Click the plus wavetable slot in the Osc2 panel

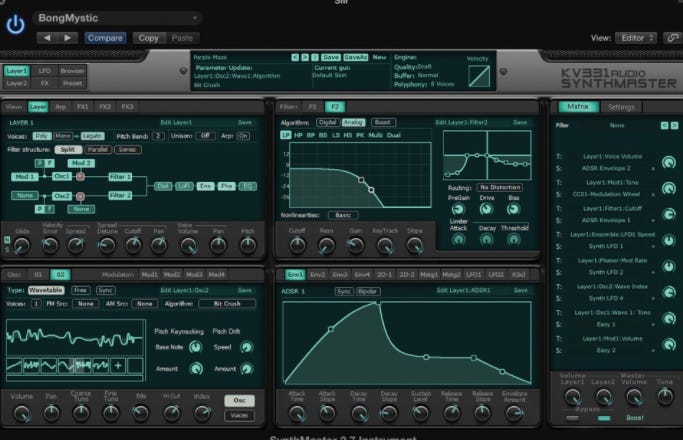tap(118, 365)
